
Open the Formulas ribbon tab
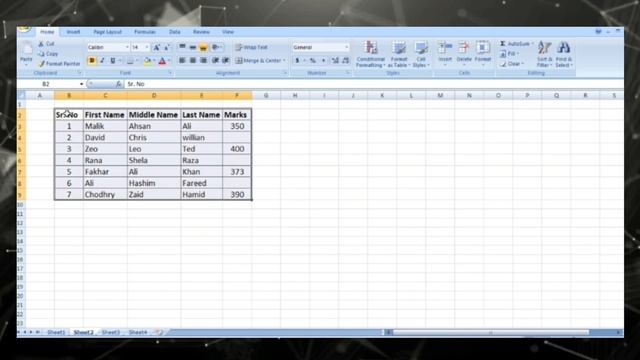point(145,32)
